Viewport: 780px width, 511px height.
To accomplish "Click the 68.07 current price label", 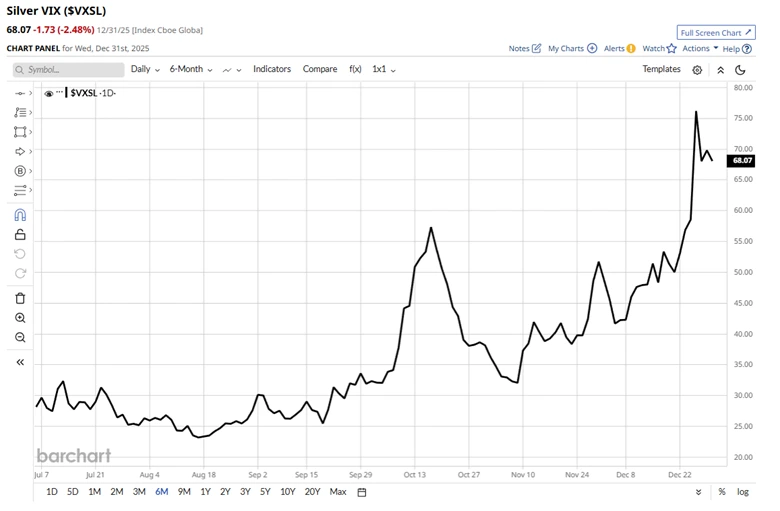I will click(x=741, y=160).
